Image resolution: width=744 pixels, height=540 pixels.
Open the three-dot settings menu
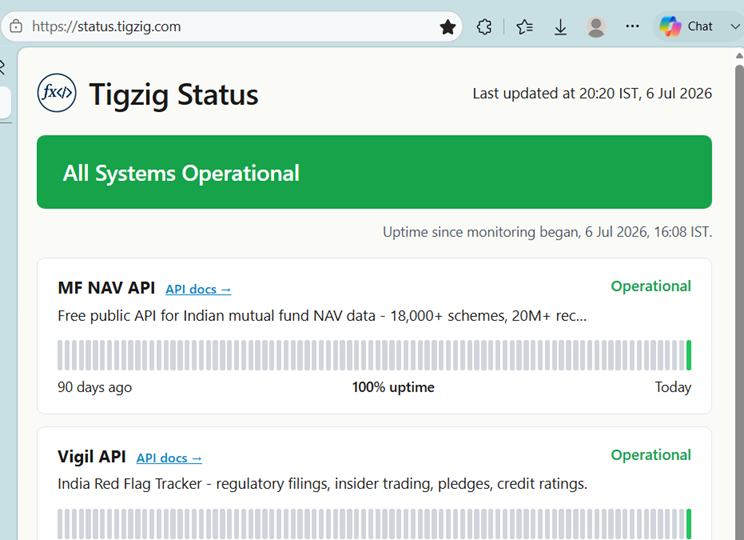[x=632, y=26]
